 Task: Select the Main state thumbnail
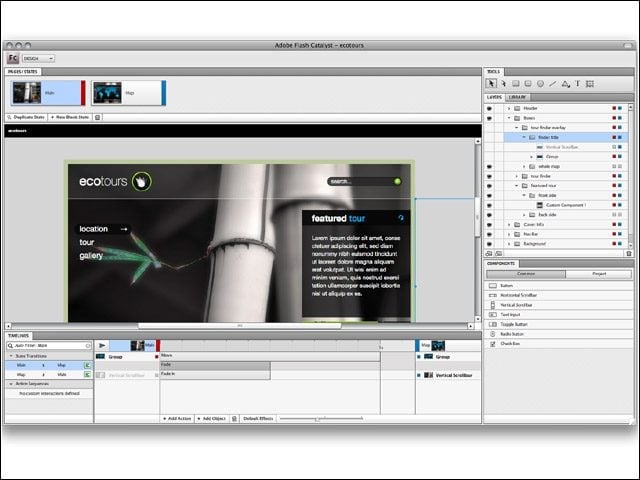[48, 93]
